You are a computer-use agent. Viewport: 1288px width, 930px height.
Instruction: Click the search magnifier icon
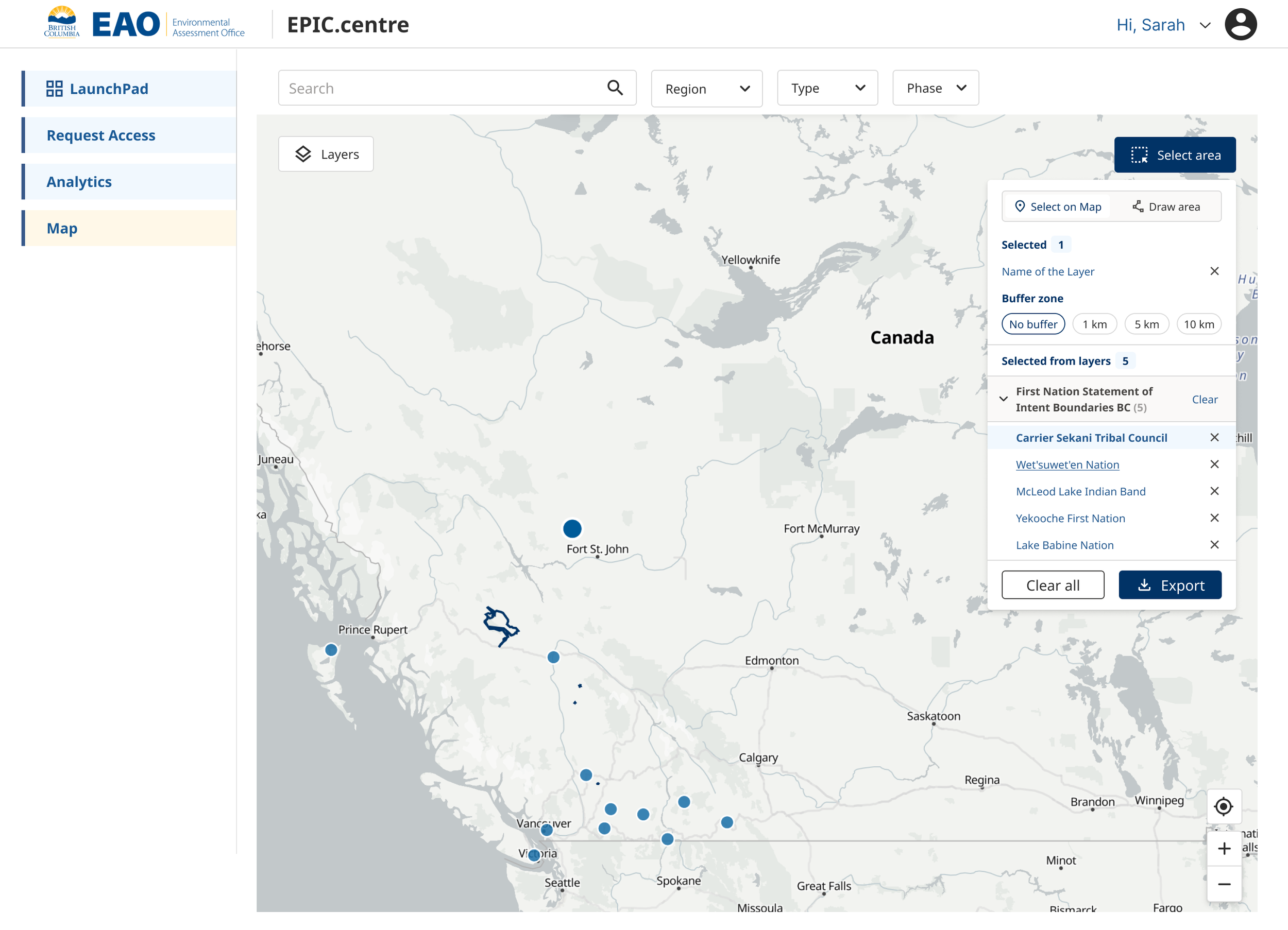(615, 88)
